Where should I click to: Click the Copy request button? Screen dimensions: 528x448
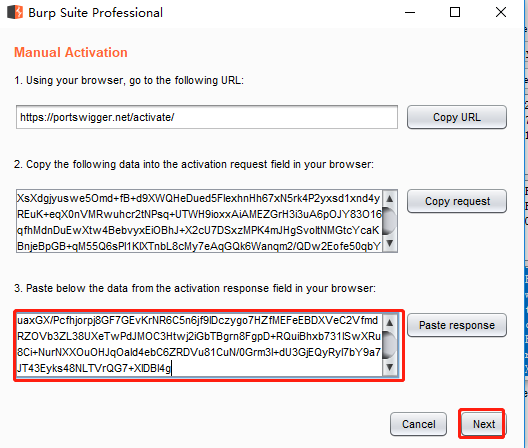[x=457, y=201]
